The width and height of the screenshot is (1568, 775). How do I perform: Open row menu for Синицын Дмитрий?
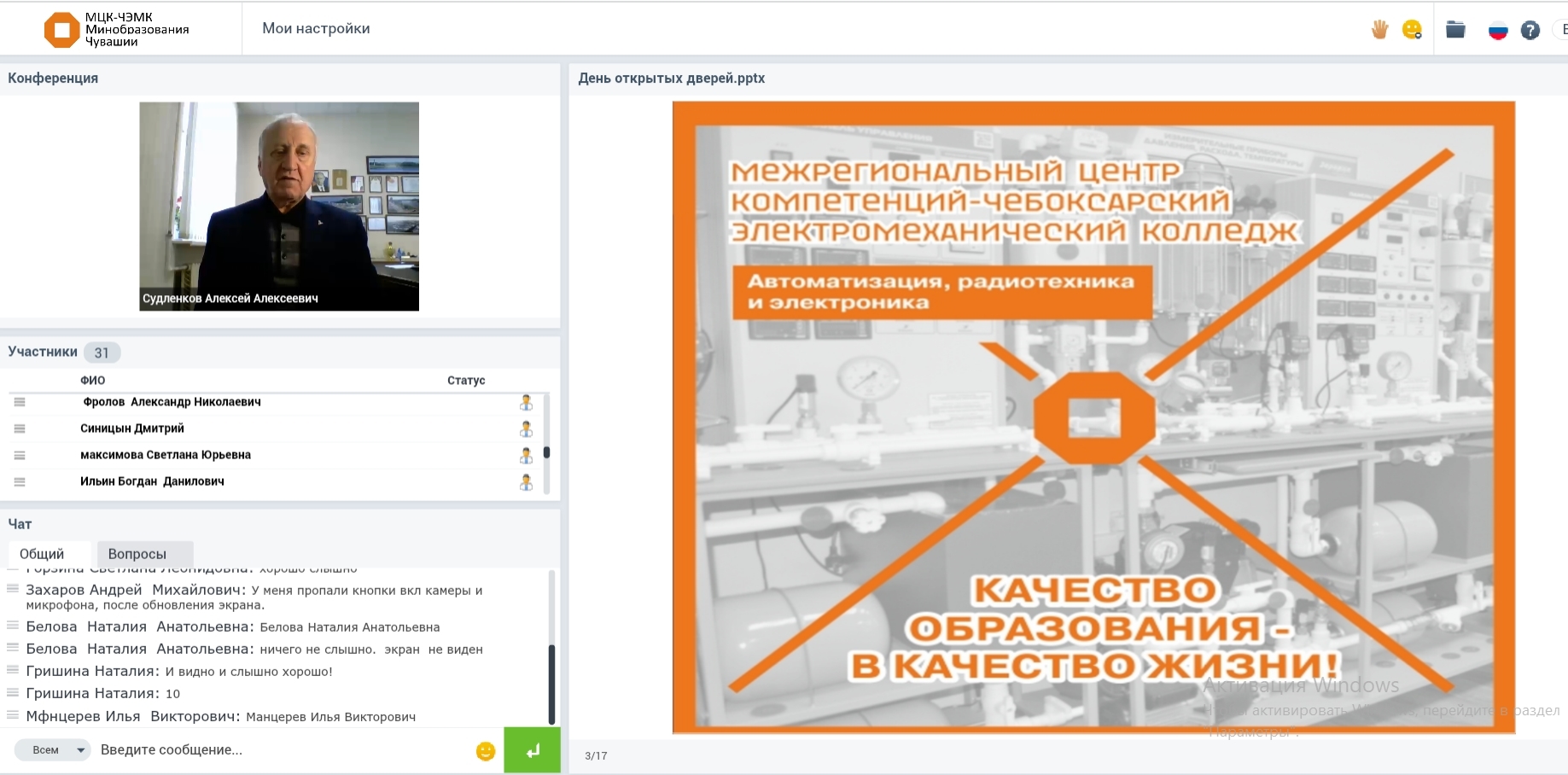[x=20, y=428]
